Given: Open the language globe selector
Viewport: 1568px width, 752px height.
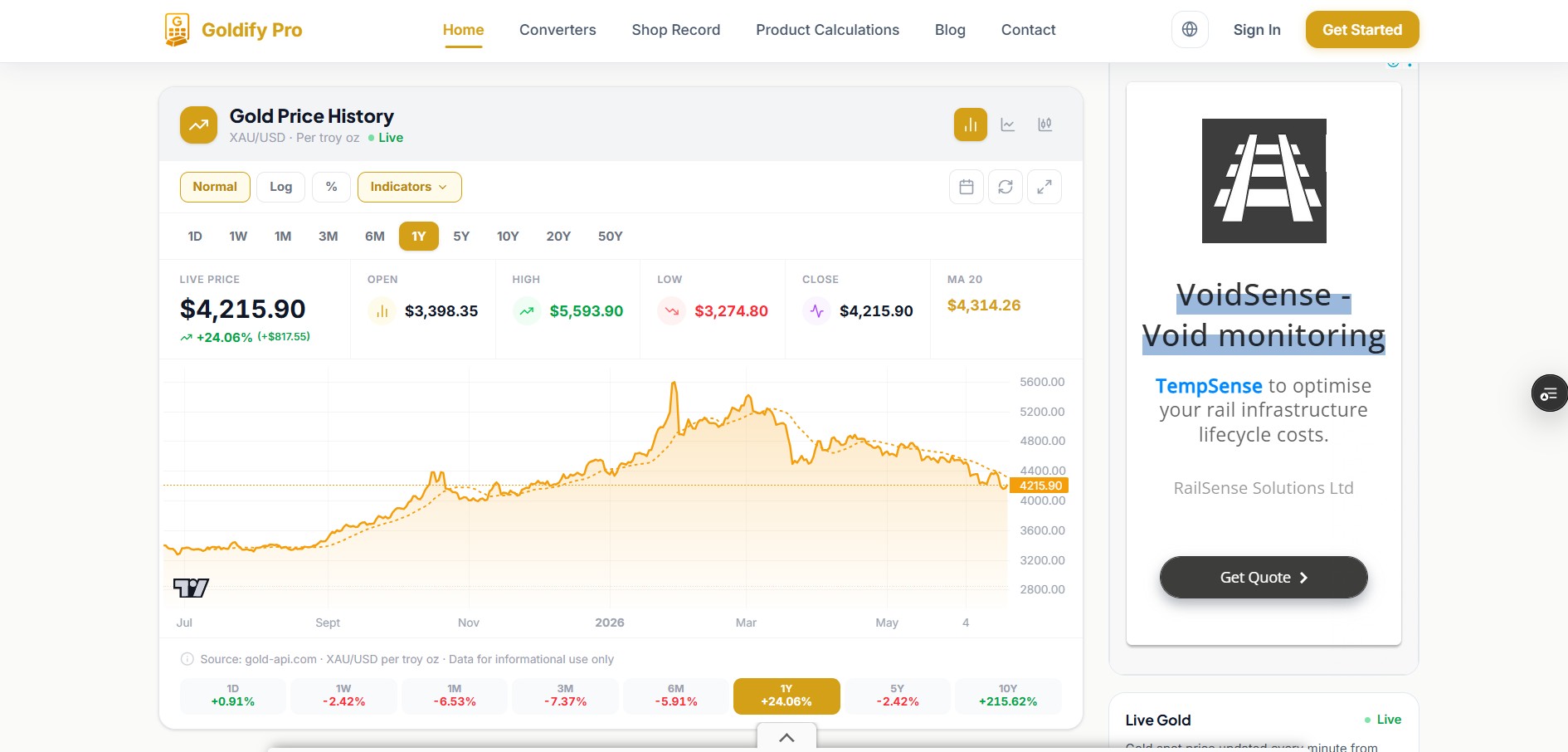Looking at the screenshot, I should tap(1190, 30).
